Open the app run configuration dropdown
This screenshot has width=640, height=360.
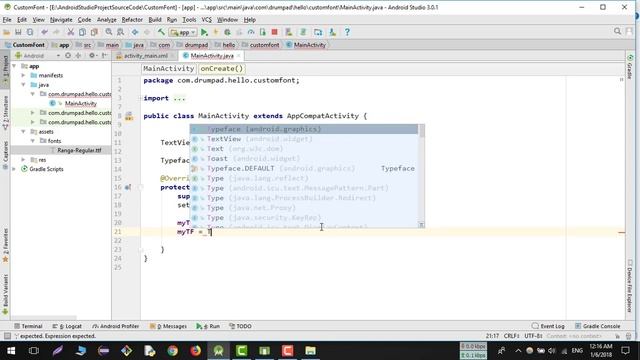(183, 32)
